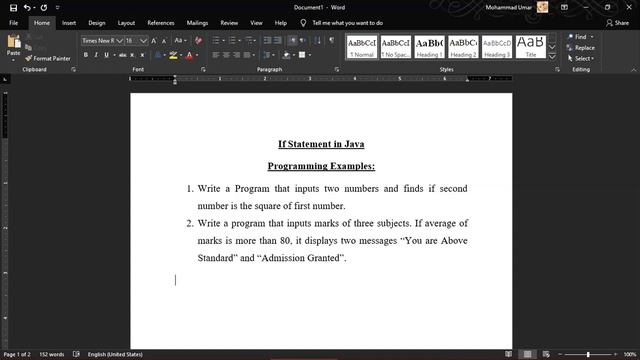Viewport: 640px width, 360px height.
Task: Open the Font dialog launcher
Action: click(x=203, y=70)
